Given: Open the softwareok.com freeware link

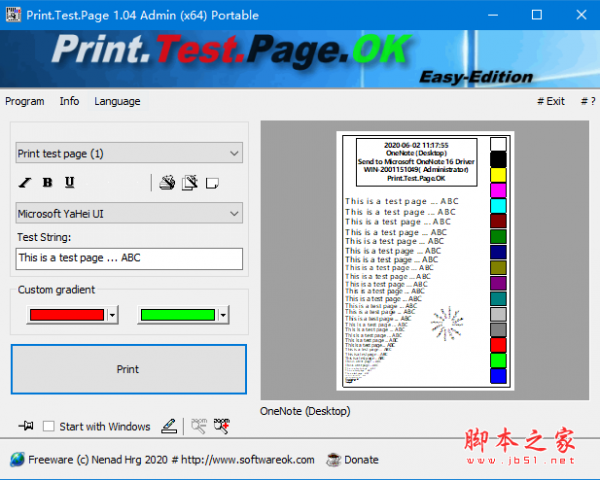Looking at the screenshot, I should (171, 459).
